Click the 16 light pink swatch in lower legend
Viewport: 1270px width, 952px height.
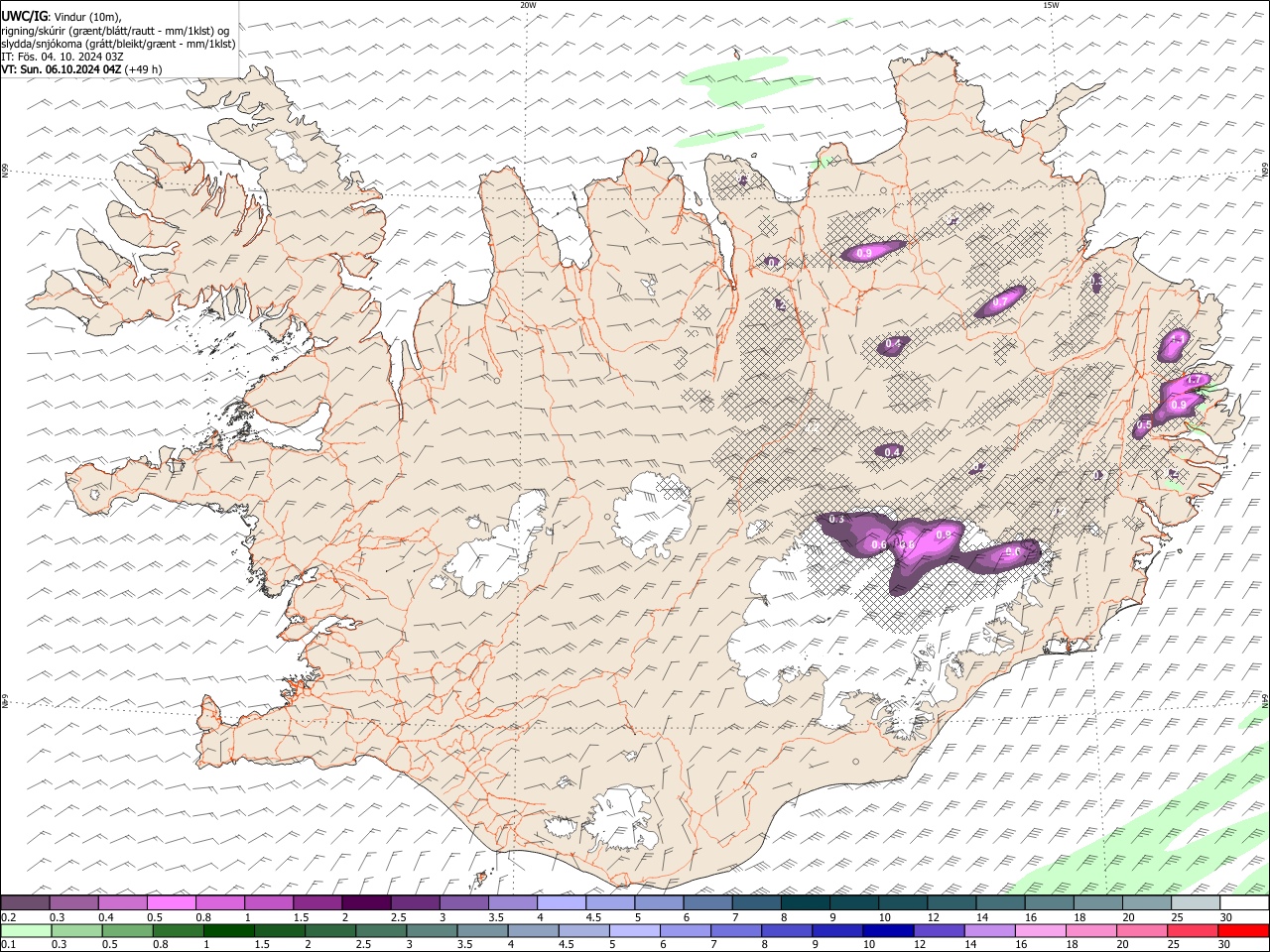pyautogui.click(x=1040, y=930)
